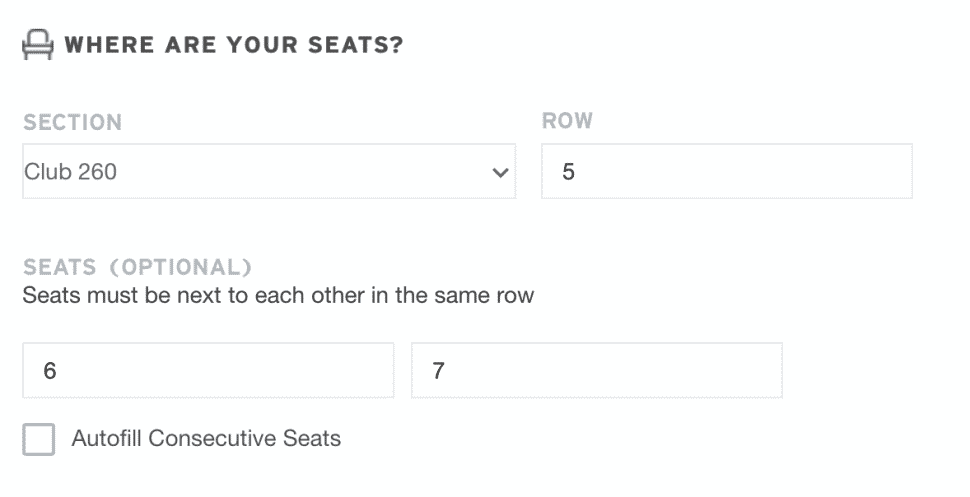Focus the Row input field
Viewport: 970px width, 497px height.
[727, 171]
